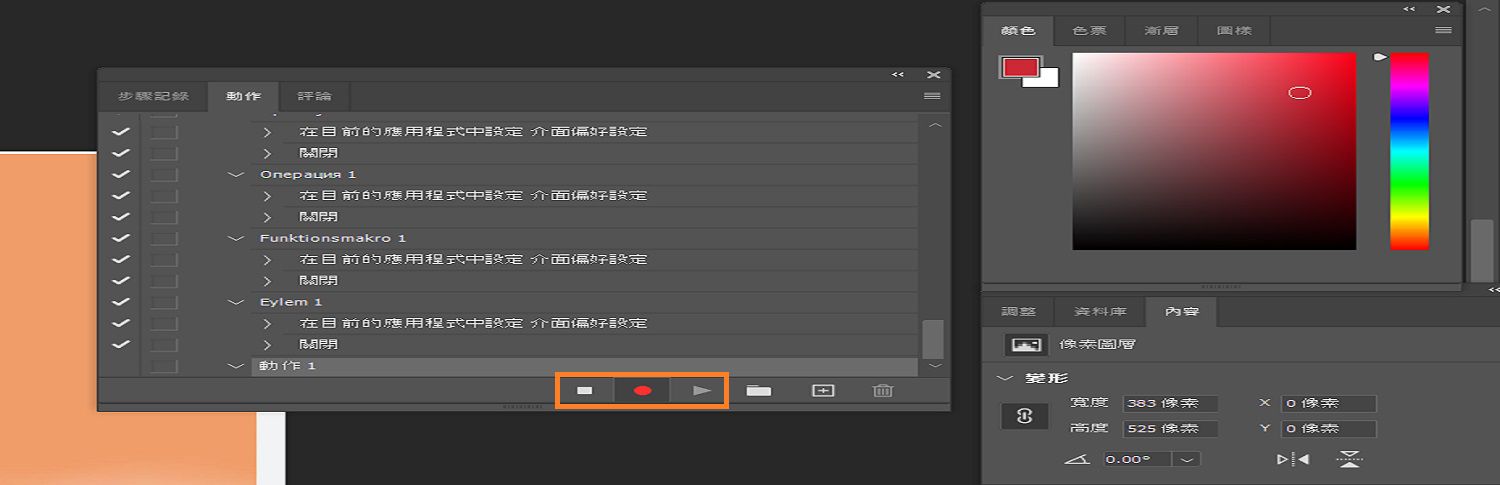Click the Stop recording button in Actions panel
1500x485 pixels.
coord(585,390)
